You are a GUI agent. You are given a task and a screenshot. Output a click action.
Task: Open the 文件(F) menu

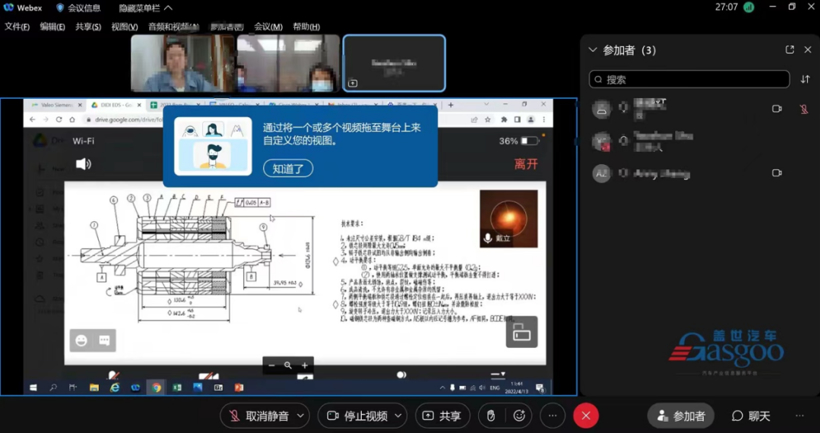click(x=17, y=27)
